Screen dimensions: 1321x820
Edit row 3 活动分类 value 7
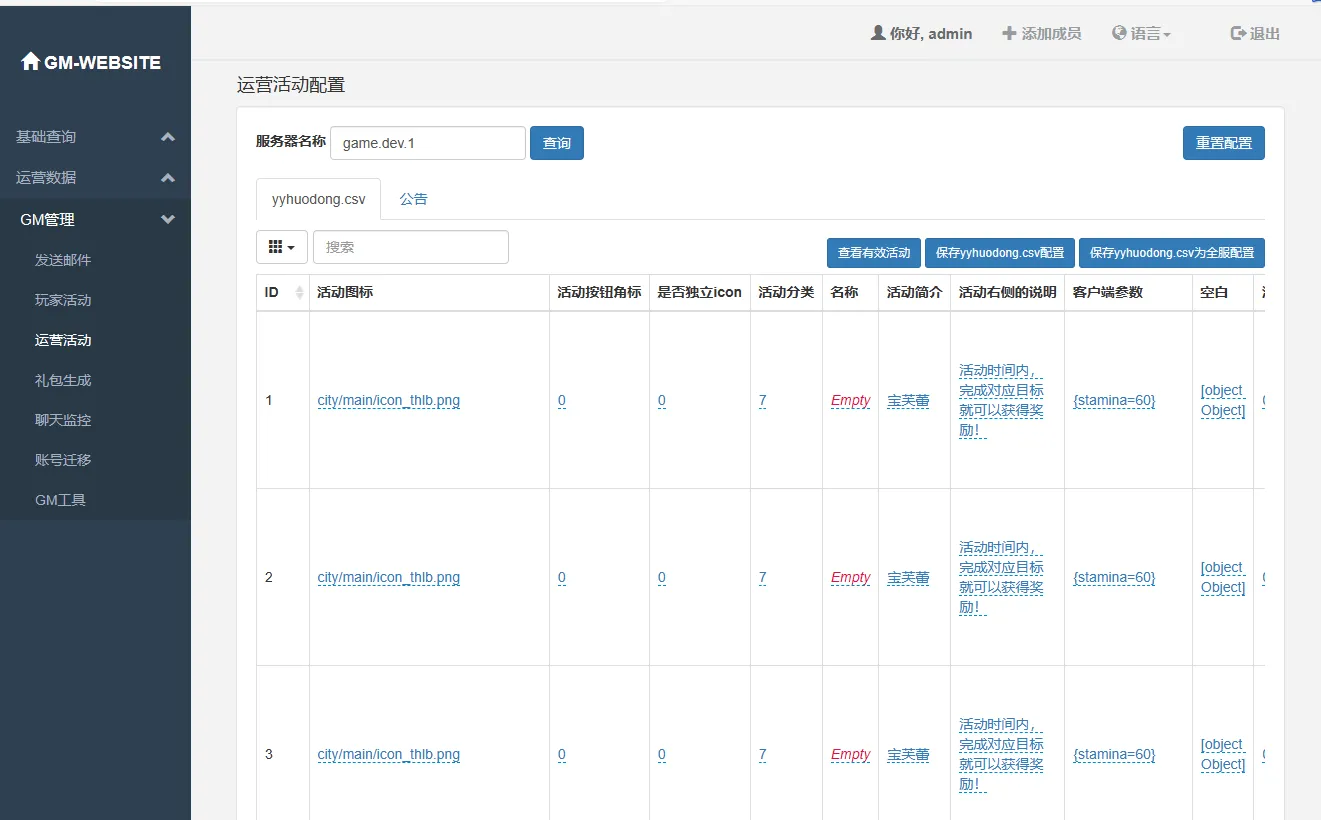(x=762, y=754)
